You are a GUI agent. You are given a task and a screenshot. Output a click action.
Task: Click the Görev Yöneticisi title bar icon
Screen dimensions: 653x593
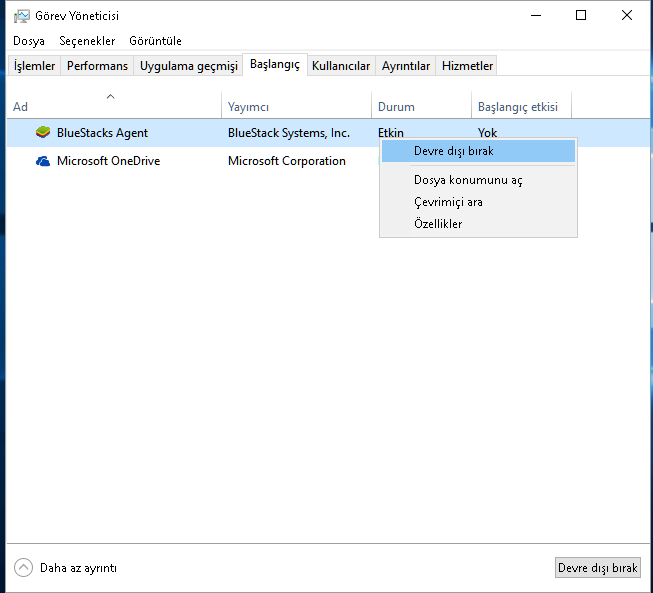pos(21,16)
